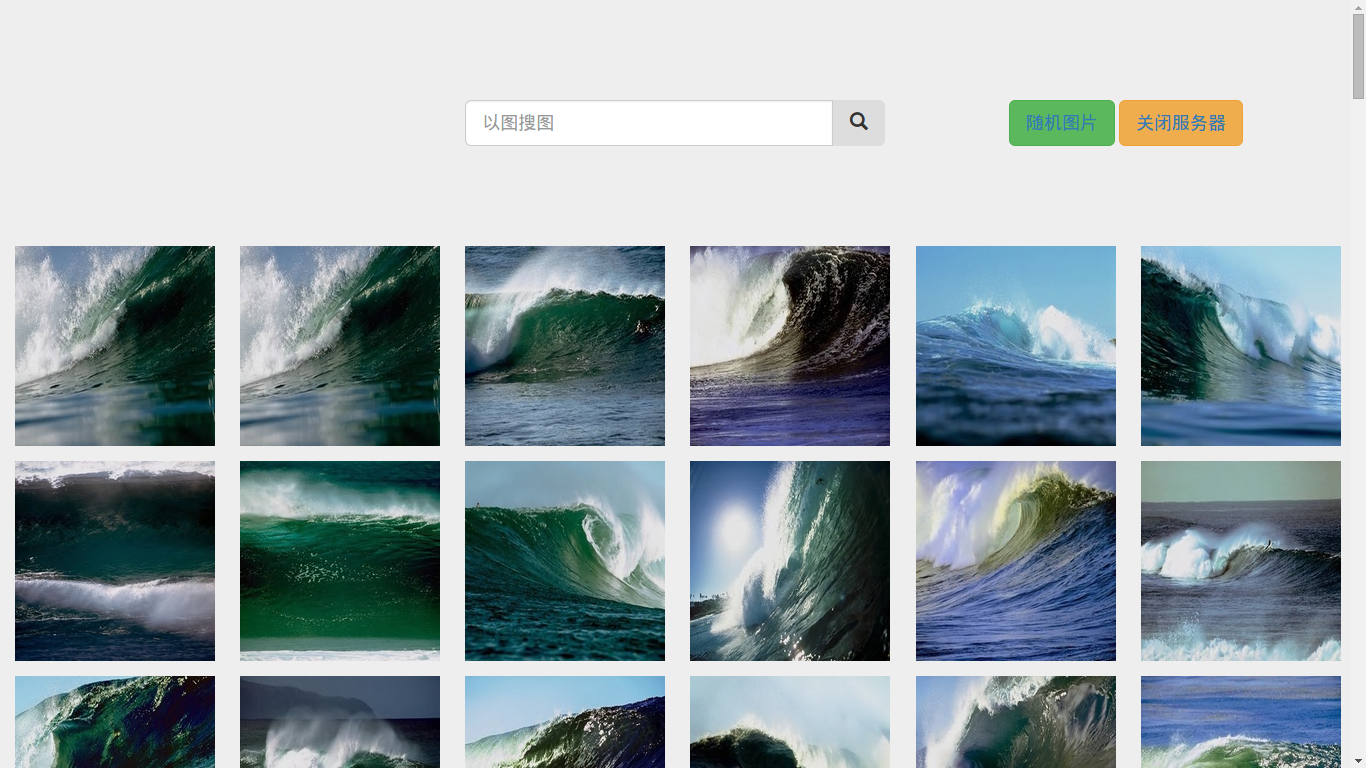Click the scrollbar down arrow at bottom

(x=1358, y=760)
